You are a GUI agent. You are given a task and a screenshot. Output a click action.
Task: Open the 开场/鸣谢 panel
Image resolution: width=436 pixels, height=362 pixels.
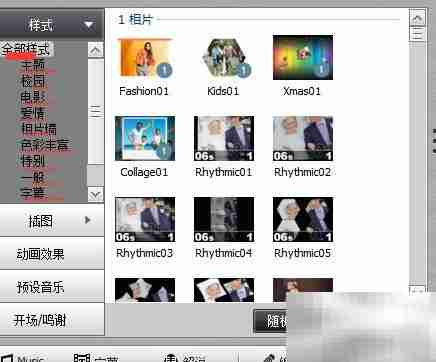[x=52, y=320]
